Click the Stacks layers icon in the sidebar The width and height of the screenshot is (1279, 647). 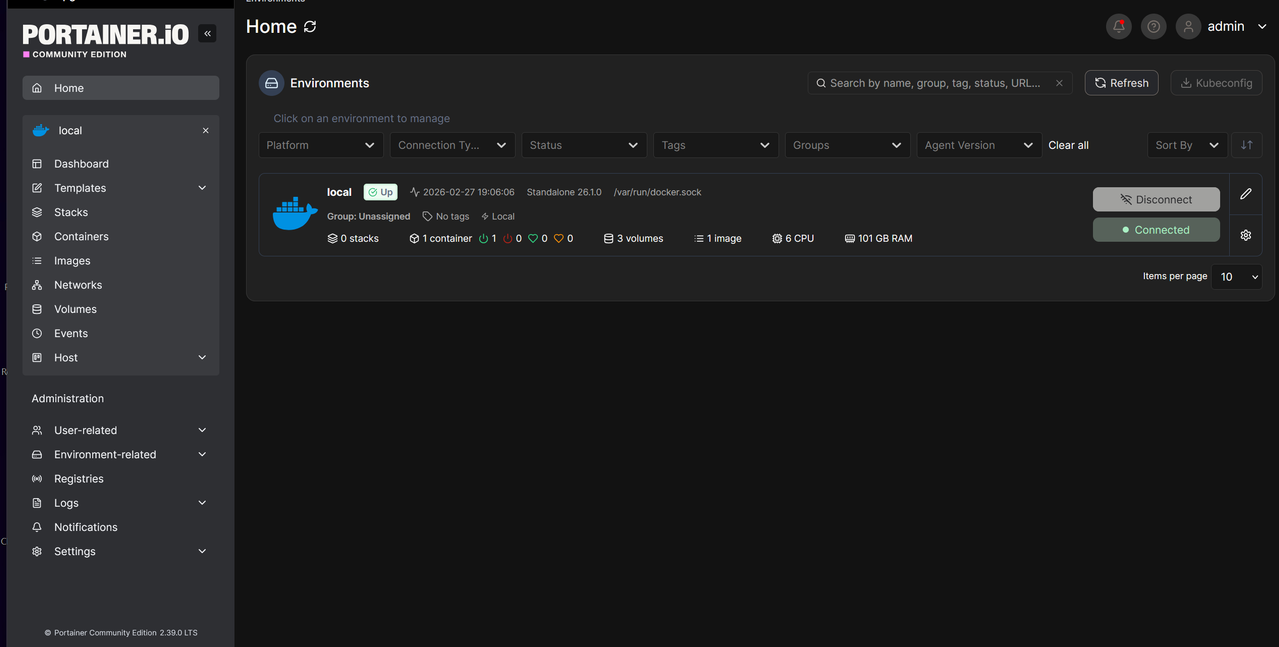[37, 212]
